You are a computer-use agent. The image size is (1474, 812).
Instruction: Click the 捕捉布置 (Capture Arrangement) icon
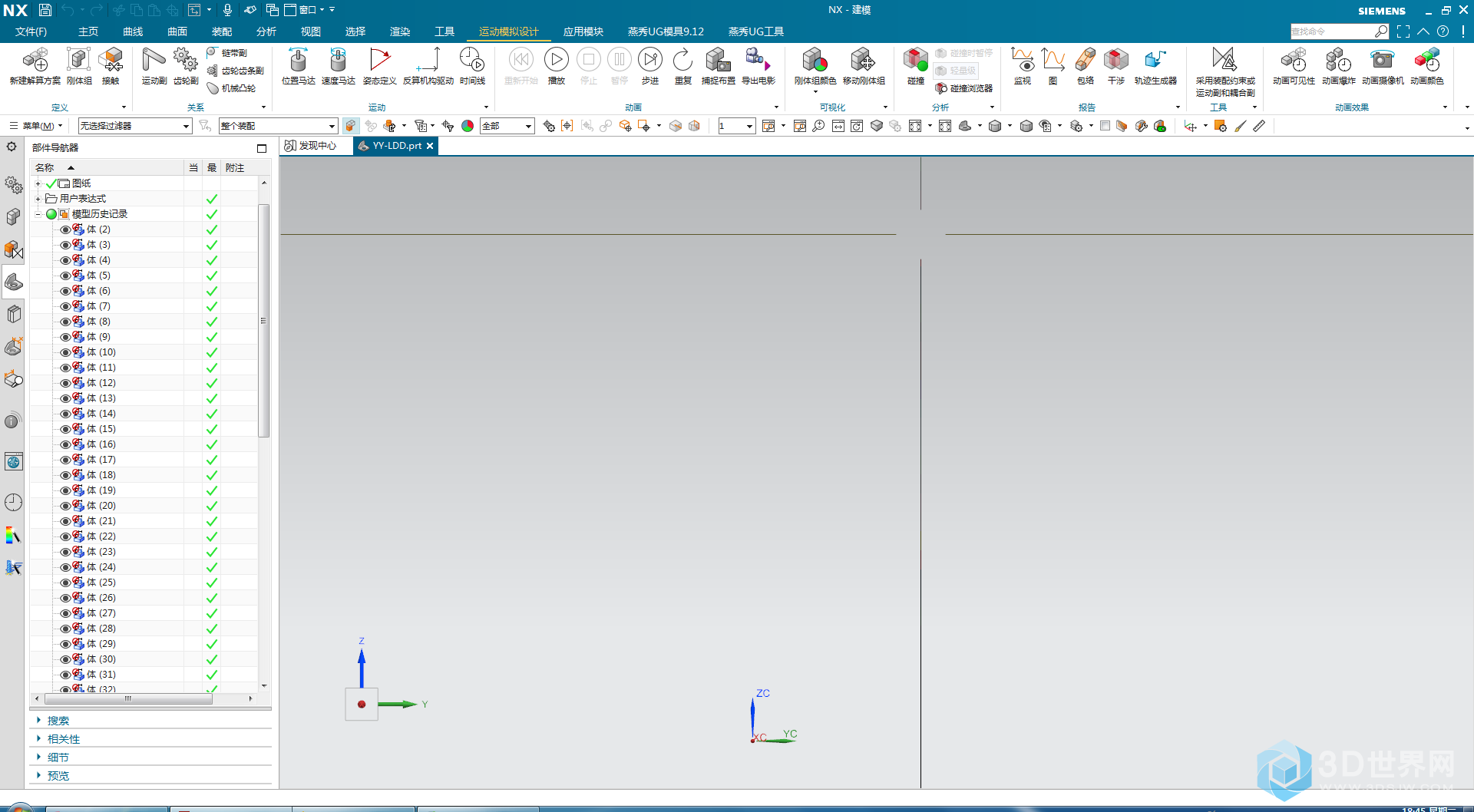pos(719,65)
